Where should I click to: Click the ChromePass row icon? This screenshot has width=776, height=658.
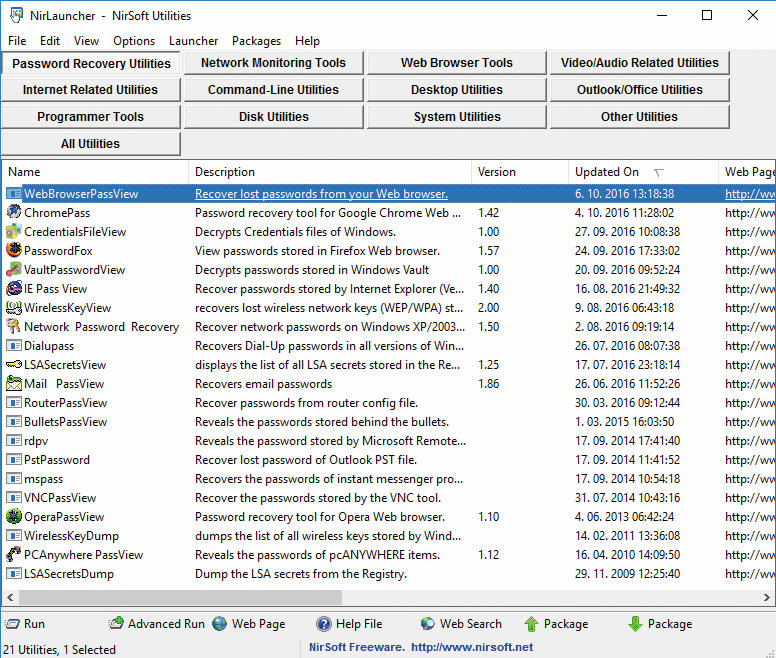(14, 213)
